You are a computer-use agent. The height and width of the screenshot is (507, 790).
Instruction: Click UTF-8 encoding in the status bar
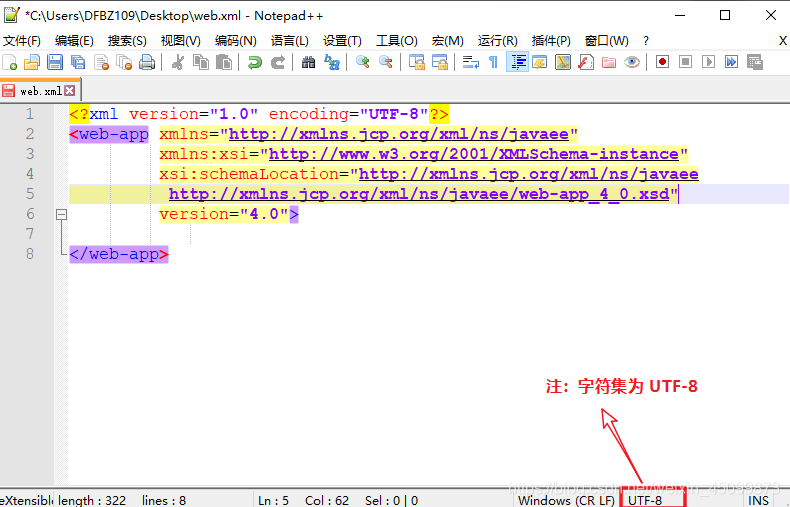point(646,499)
